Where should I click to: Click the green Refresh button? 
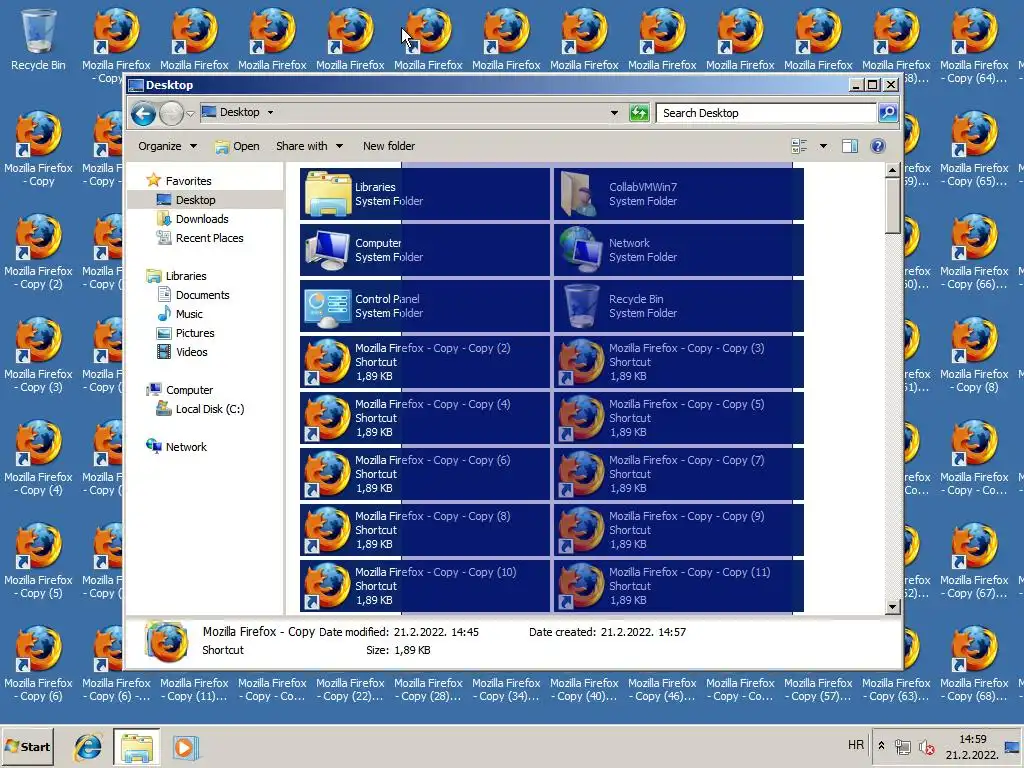point(639,113)
